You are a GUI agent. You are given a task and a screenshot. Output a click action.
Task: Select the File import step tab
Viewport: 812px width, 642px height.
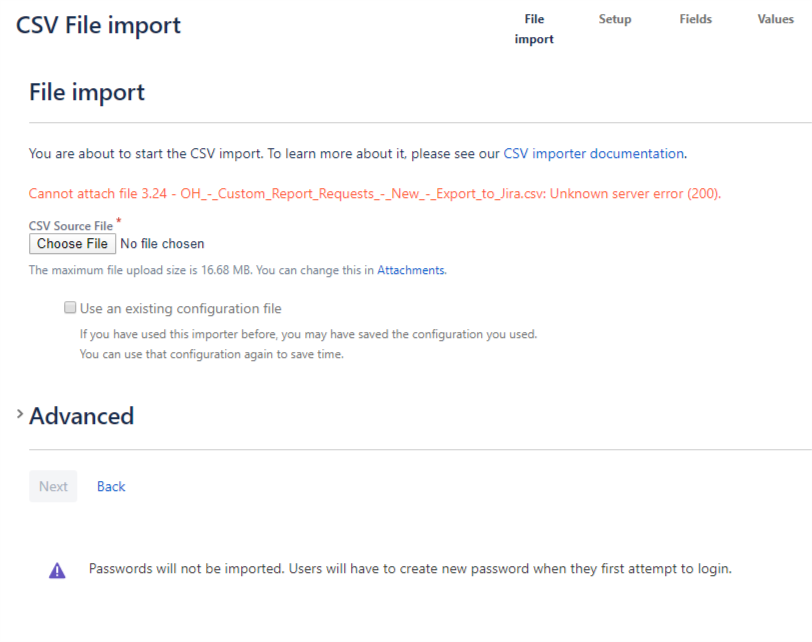coord(534,29)
